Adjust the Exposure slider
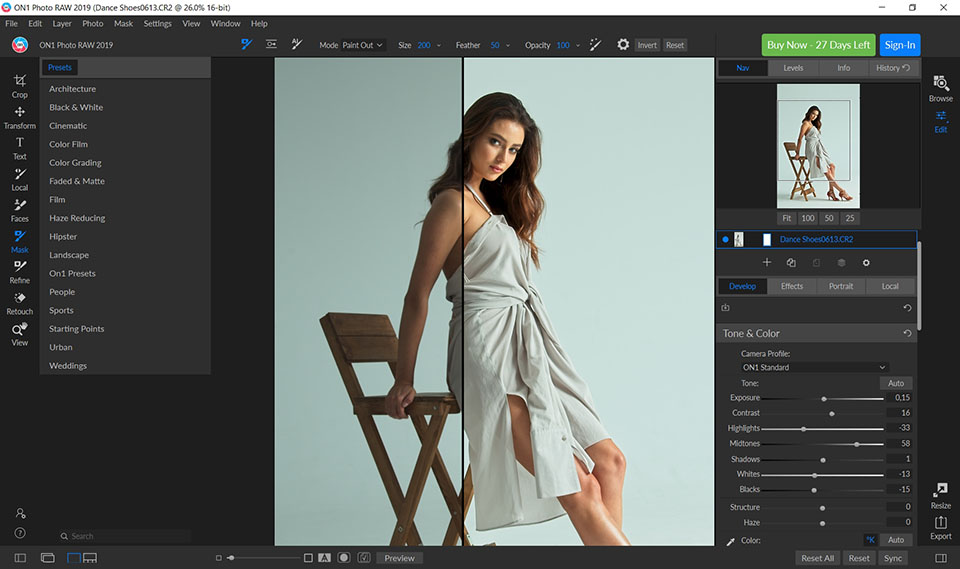 (822, 399)
